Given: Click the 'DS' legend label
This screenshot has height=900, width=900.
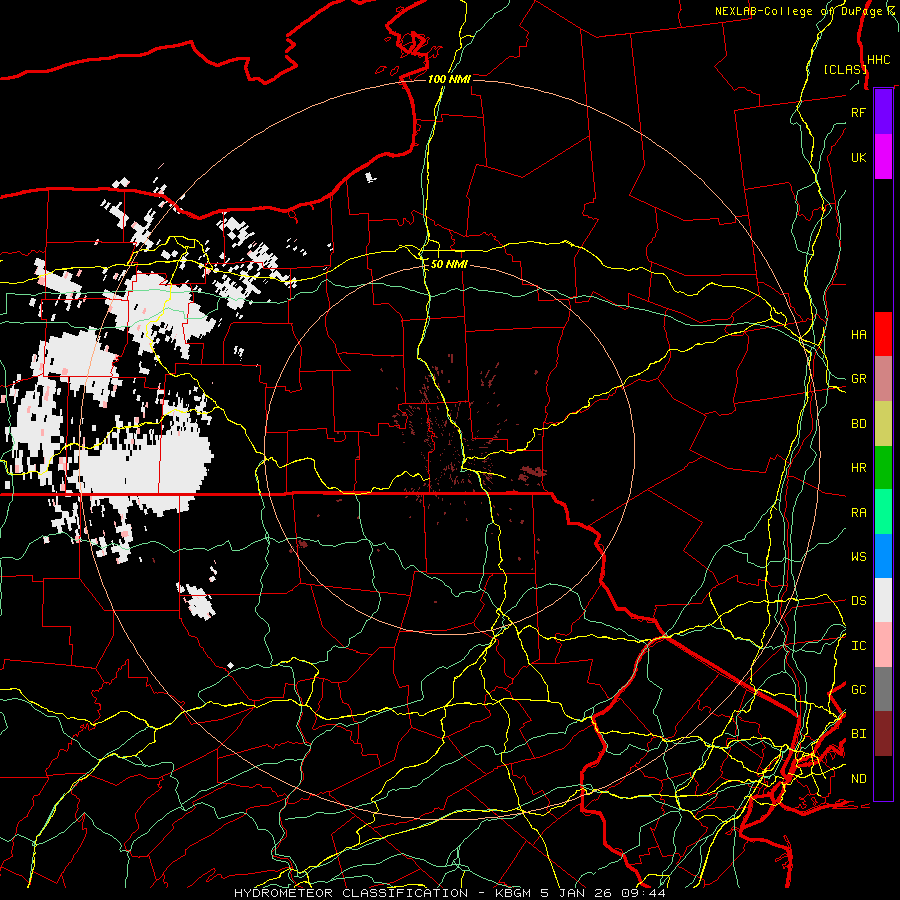Looking at the screenshot, I should [858, 601].
